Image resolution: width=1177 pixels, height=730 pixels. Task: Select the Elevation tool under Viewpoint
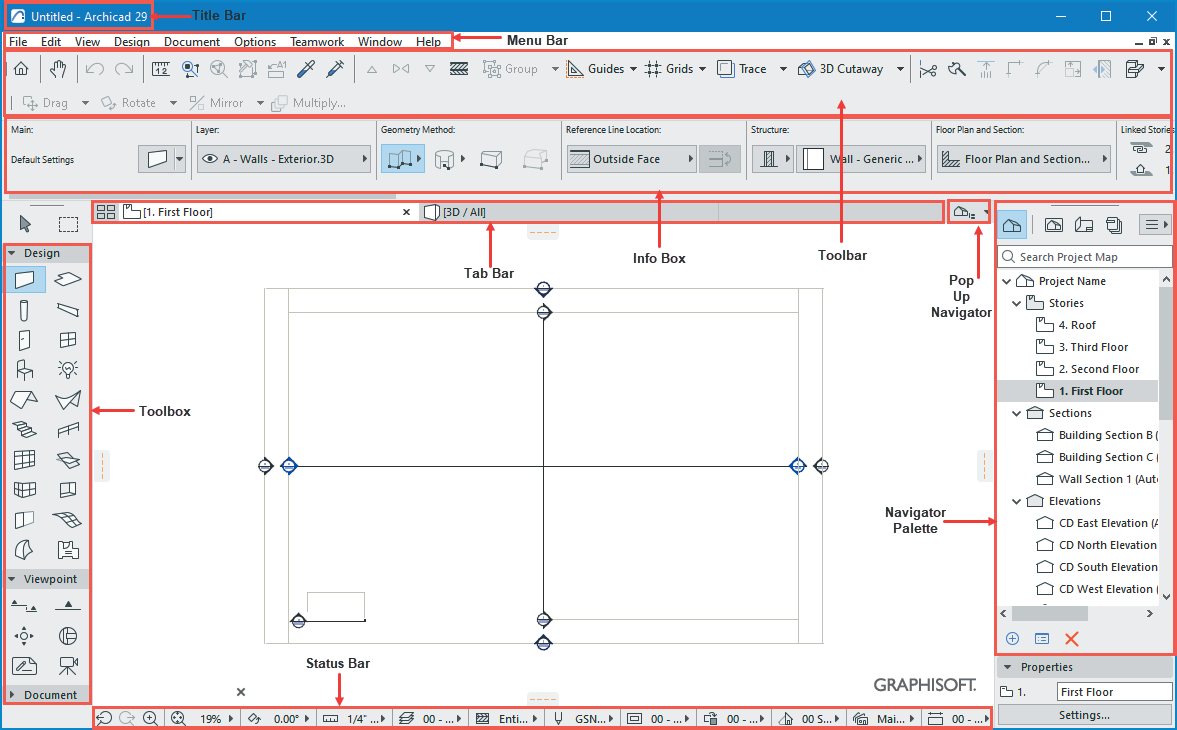click(x=68, y=605)
